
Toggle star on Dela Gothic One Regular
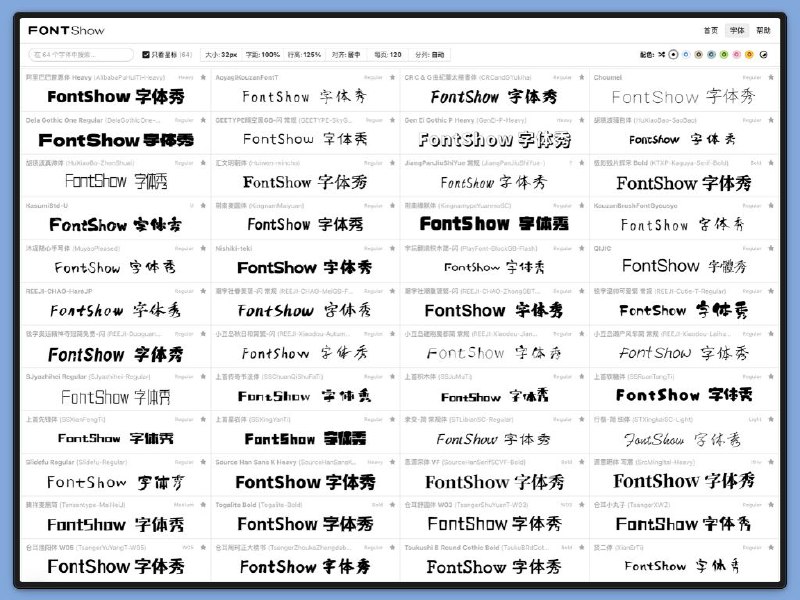(203, 120)
